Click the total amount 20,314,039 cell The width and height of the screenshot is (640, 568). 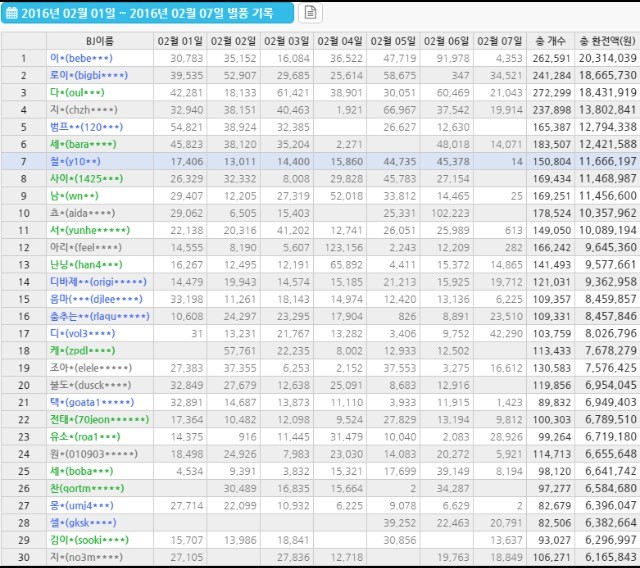607,59
